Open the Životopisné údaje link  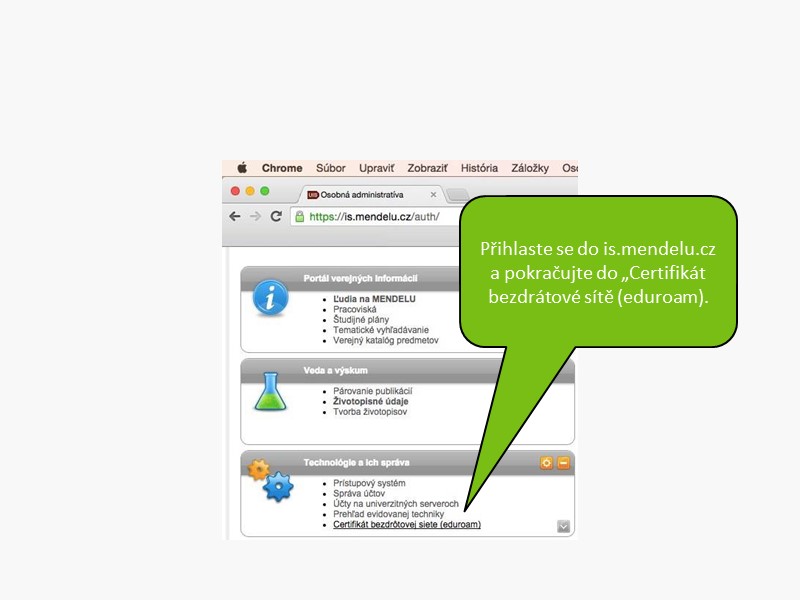click(370, 401)
